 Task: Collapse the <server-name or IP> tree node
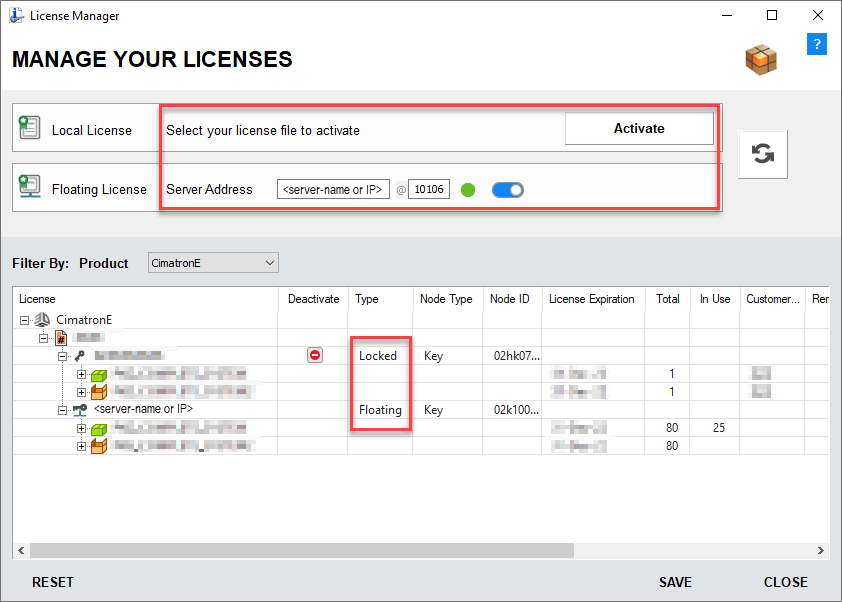click(x=62, y=410)
